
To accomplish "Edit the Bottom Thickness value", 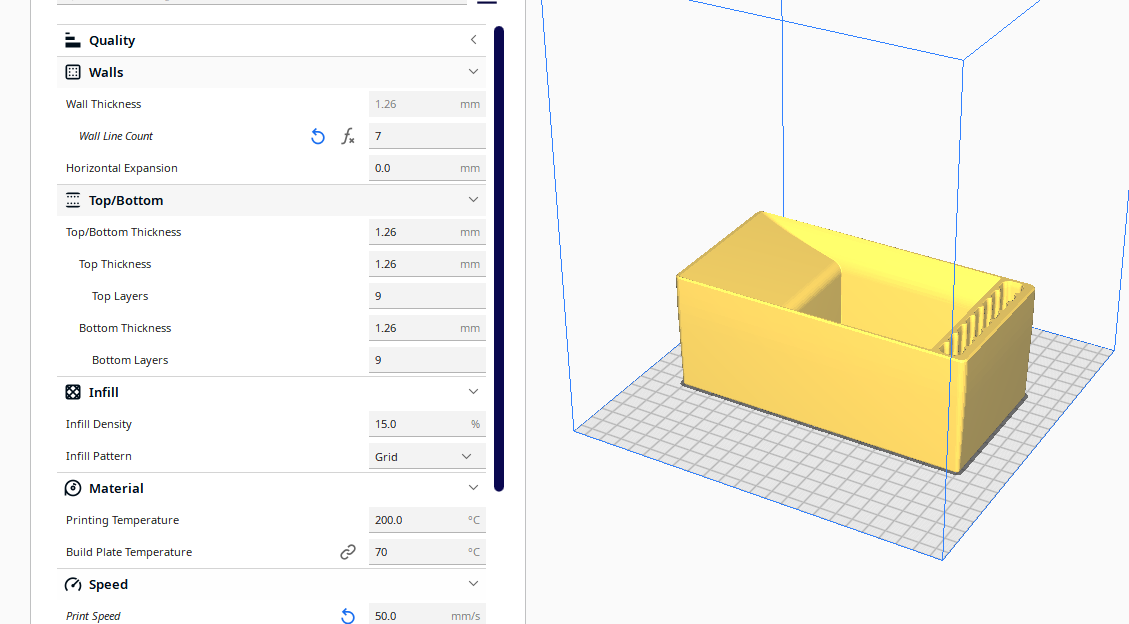I will pos(427,328).
